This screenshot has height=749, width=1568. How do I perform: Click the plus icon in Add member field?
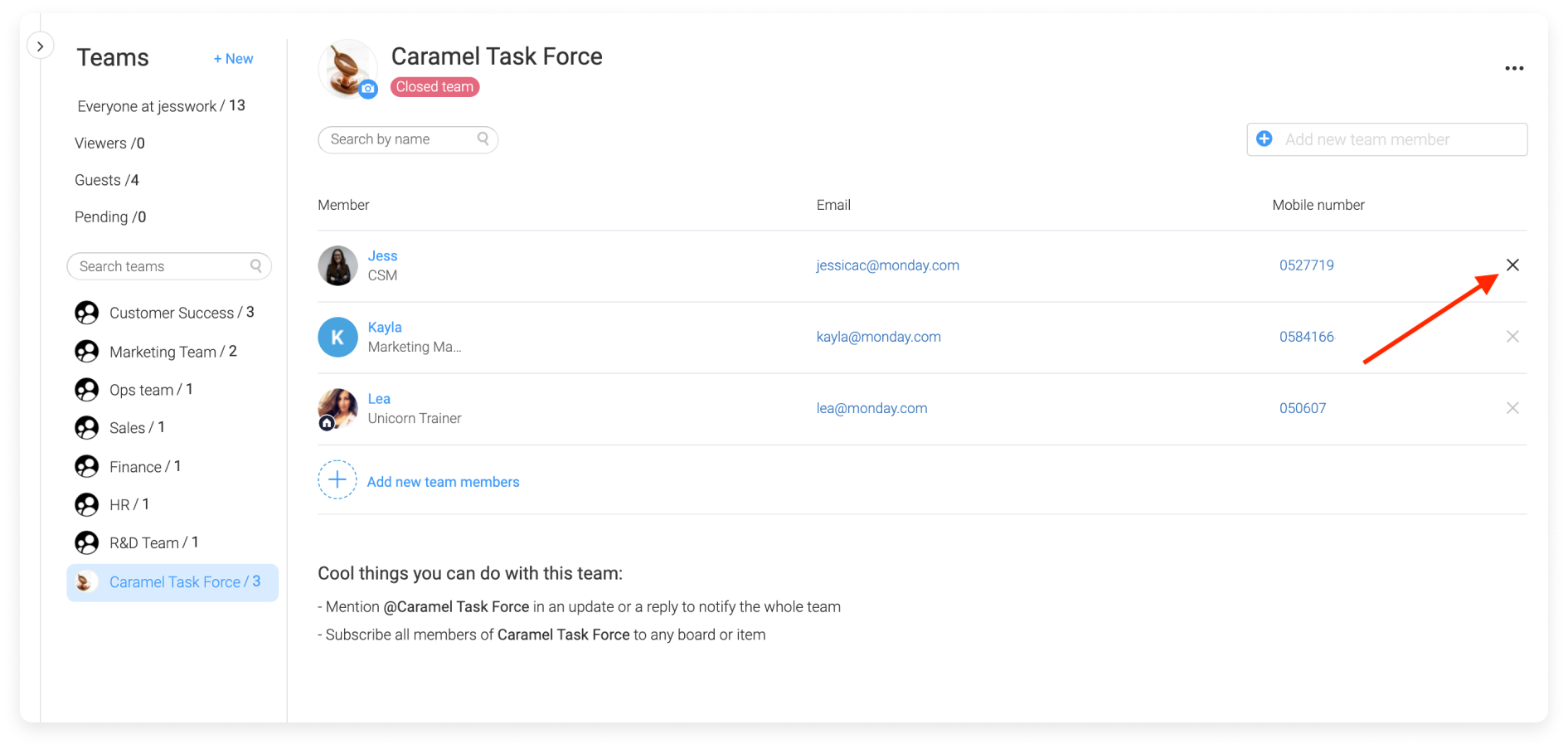(1265, 139)
